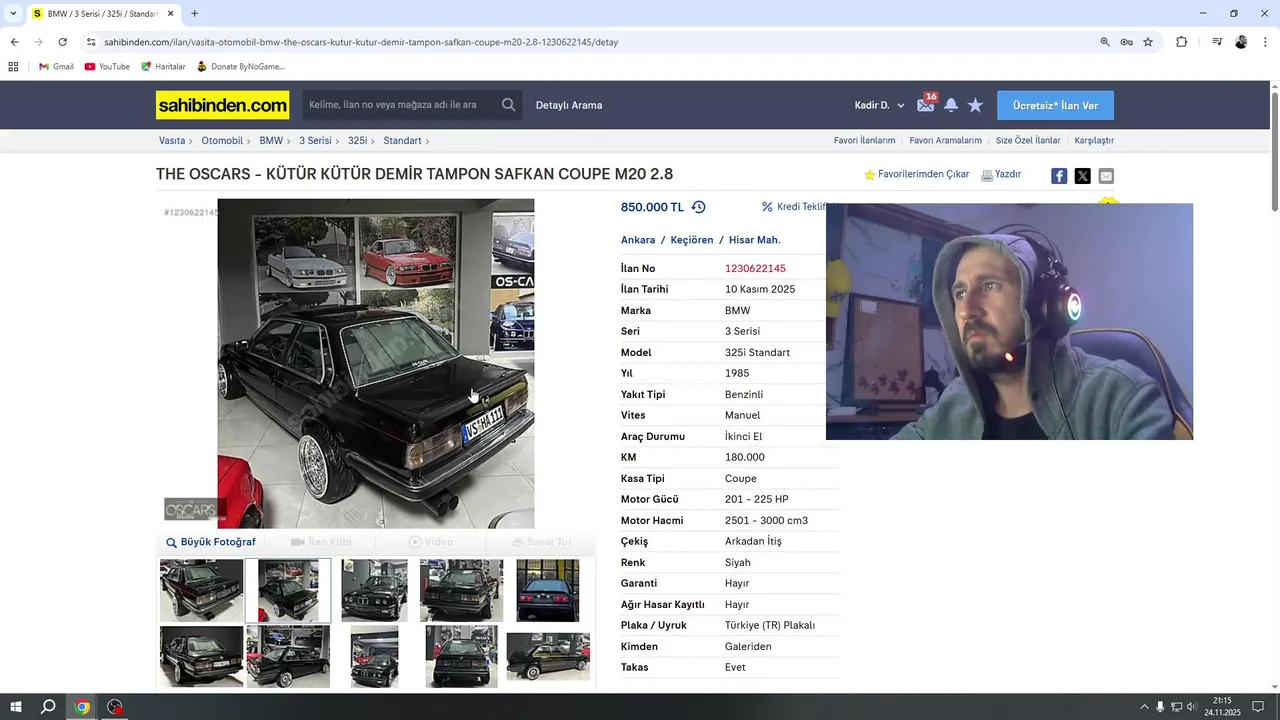This screenshot has width=1280, height=720.
Task: Open Windows Start menu
Action: [16, 707]
